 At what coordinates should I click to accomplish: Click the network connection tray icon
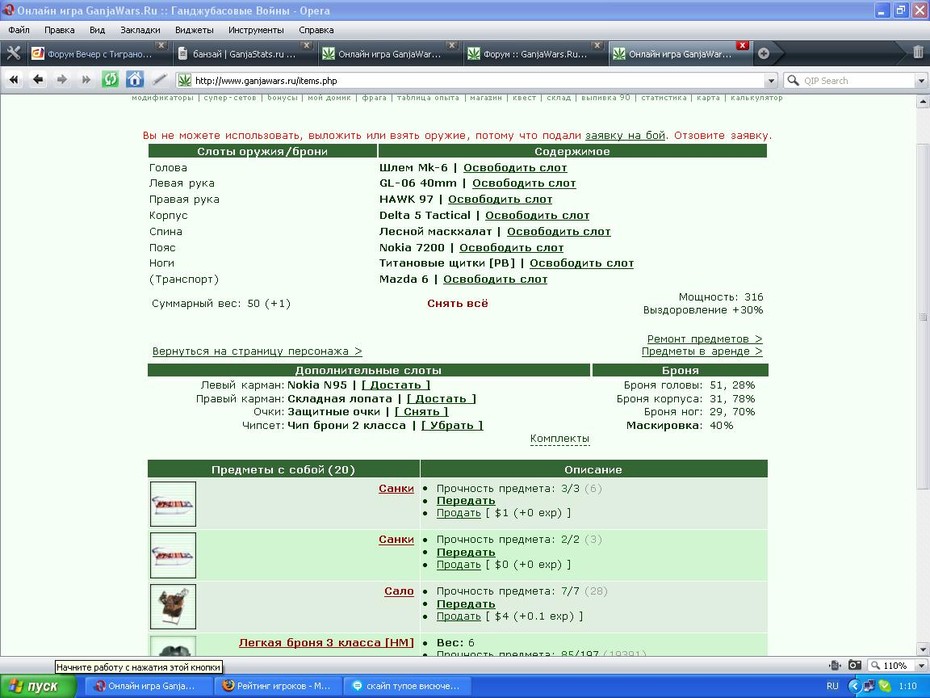click(x=869, y=686)
